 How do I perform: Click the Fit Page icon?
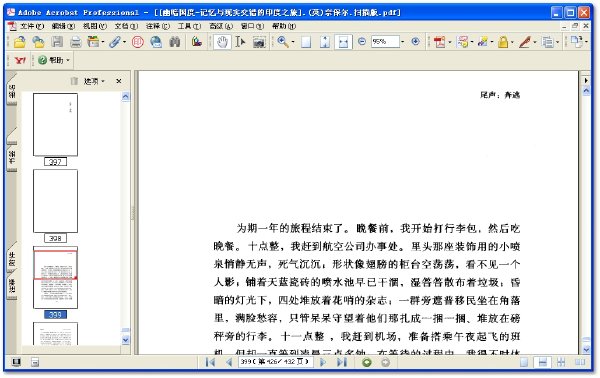[x=324, y=42]
